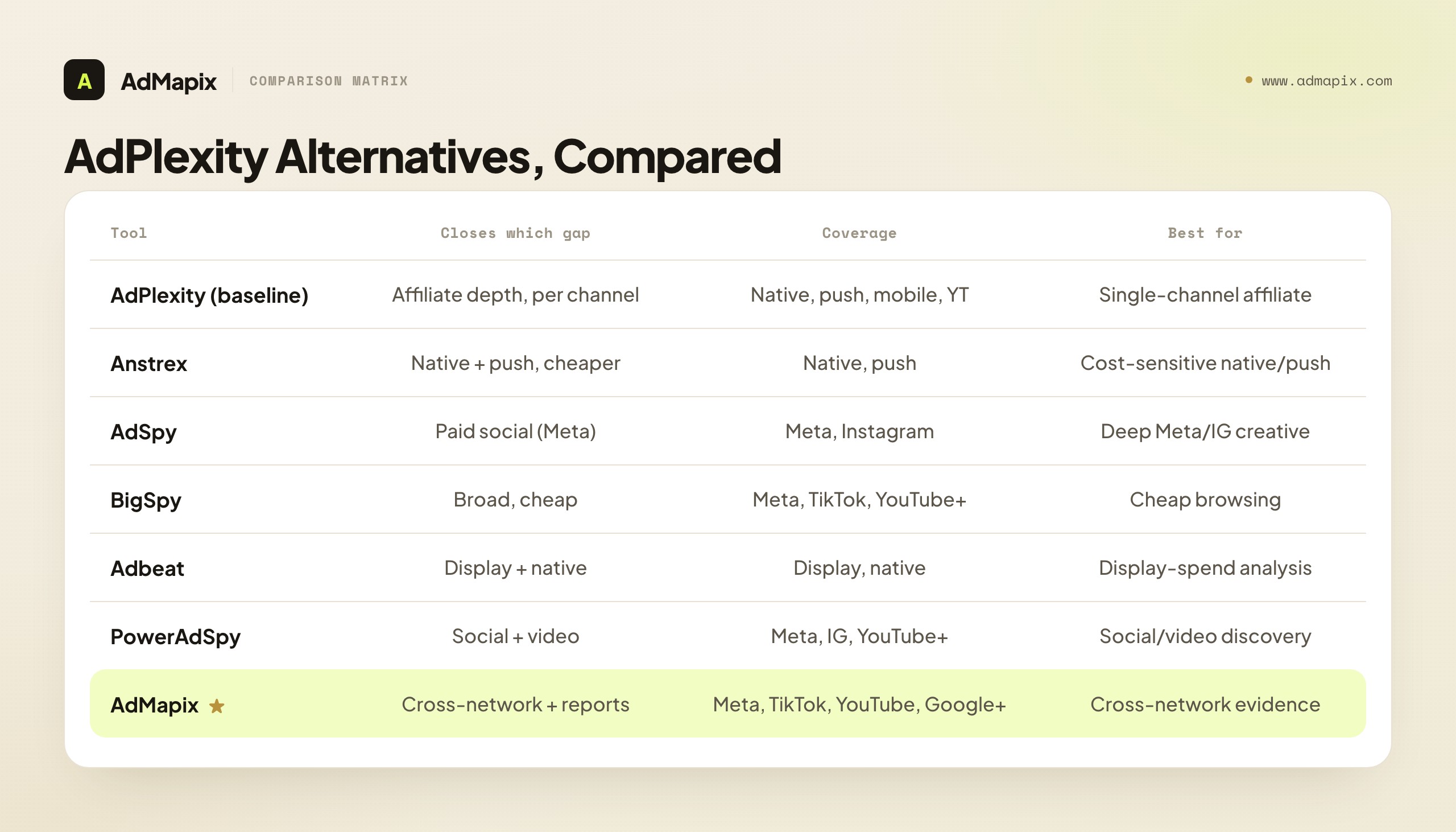Click the Meta, TikTok, YouTube, Google+ cell
The image size is (1456, 832).
pos(859,705)
